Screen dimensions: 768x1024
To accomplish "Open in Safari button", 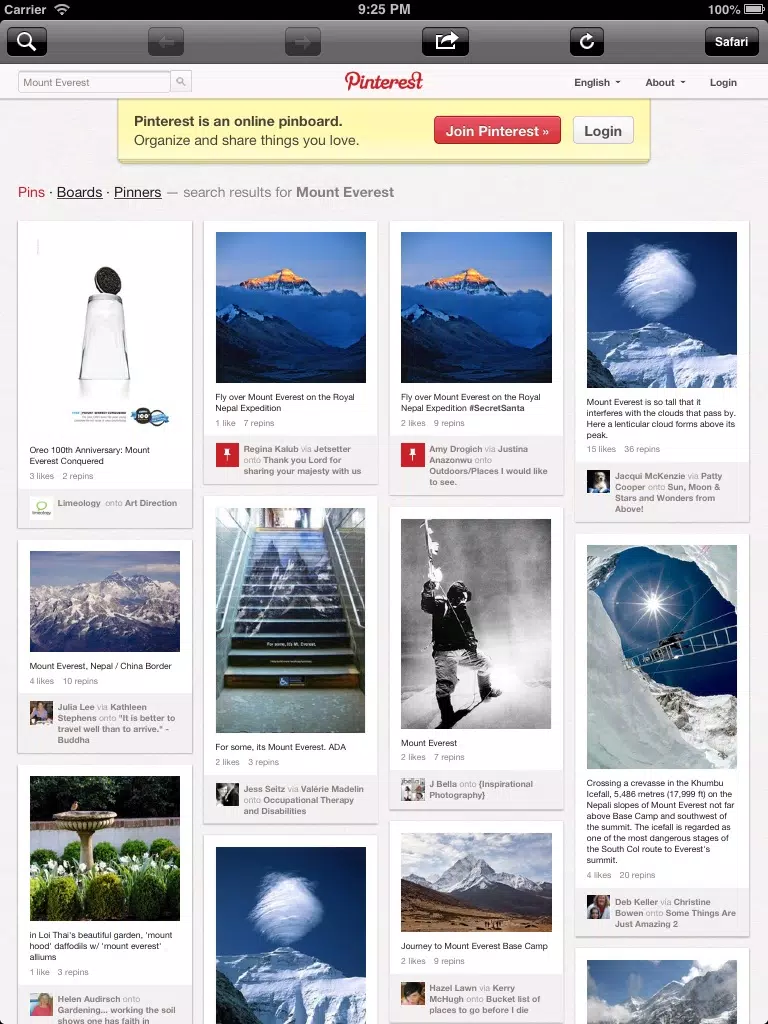I will coord(731,42).
